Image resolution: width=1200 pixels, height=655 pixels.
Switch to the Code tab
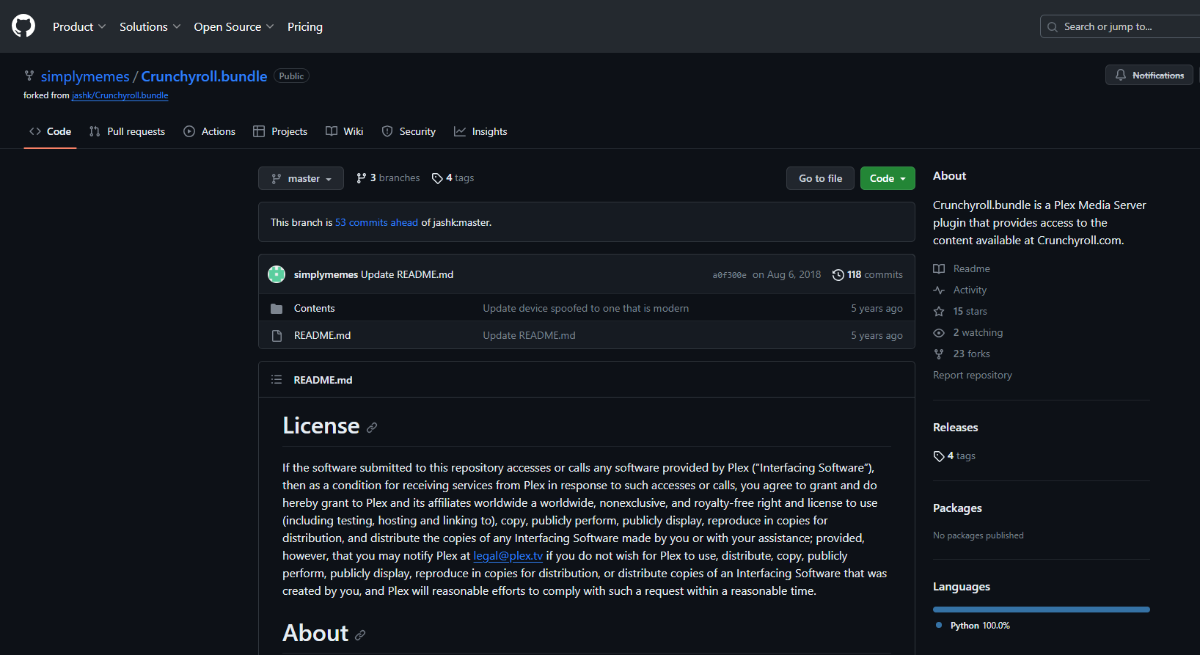(x=50, y=131)
